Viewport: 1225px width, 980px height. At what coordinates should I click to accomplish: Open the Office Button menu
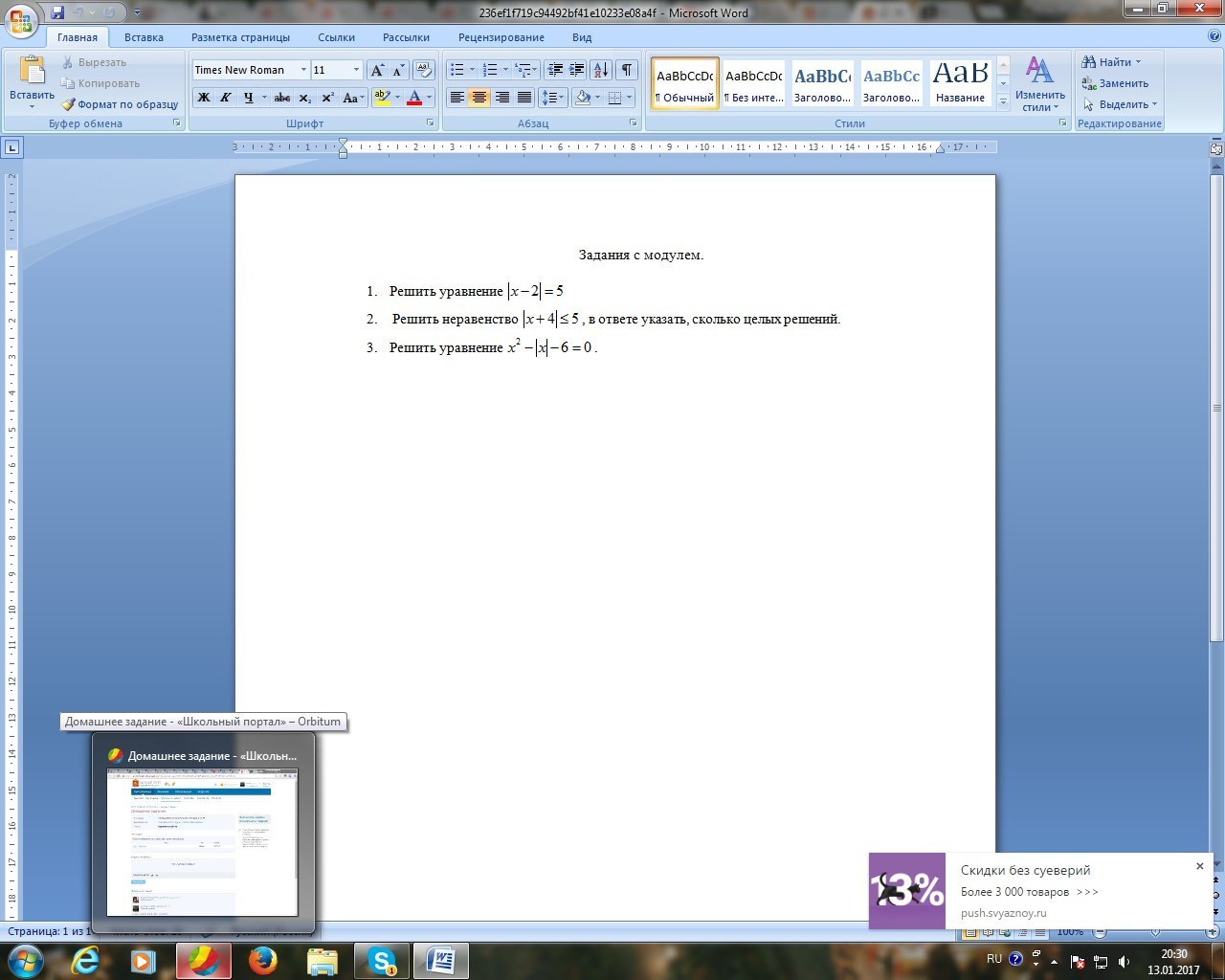coord(21,21)
